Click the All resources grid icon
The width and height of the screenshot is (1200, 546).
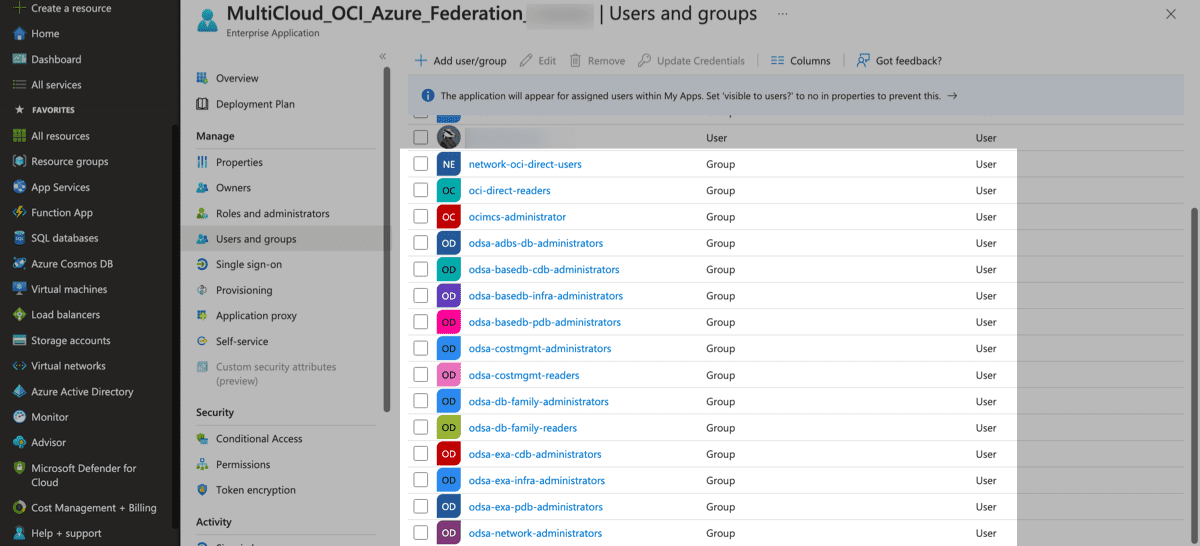click(x=19, y=136)
